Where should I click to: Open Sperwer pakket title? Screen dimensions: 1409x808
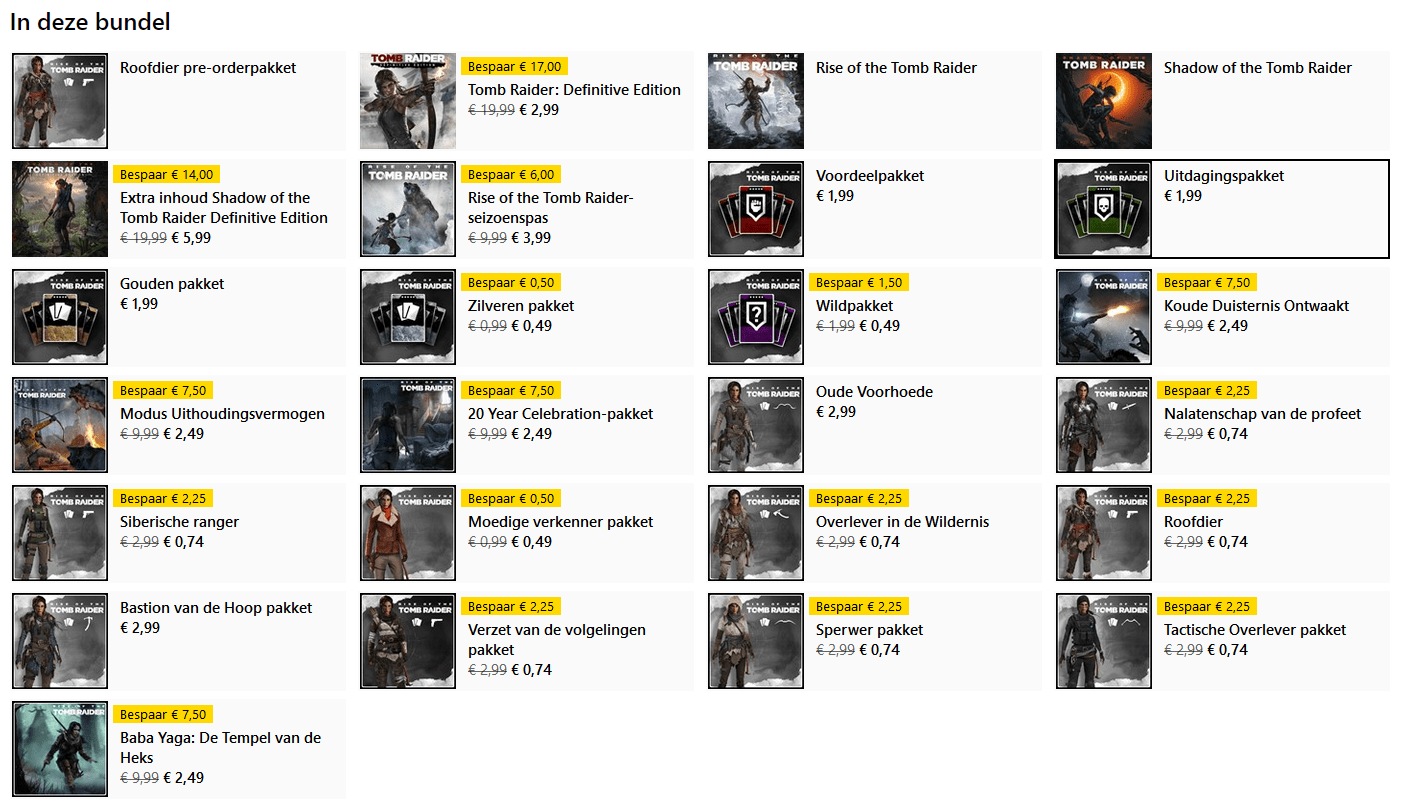[869, 630]
